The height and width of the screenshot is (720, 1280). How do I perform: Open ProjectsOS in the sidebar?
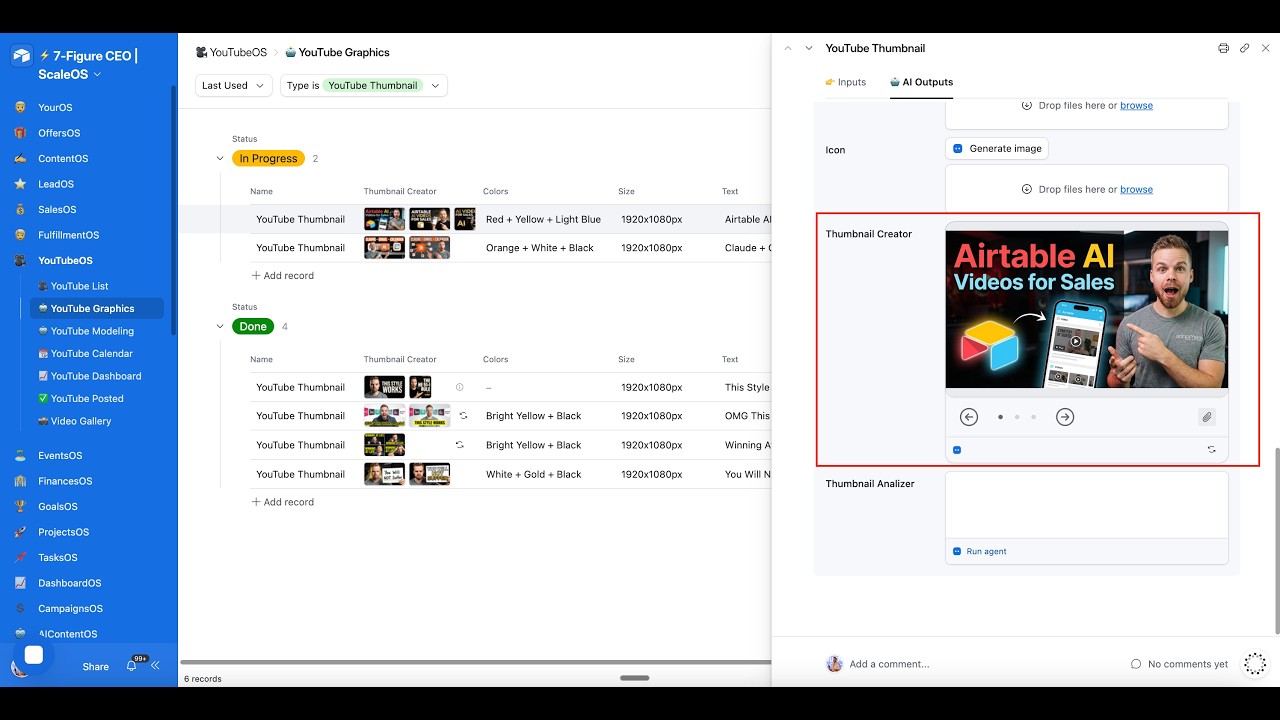63,532
